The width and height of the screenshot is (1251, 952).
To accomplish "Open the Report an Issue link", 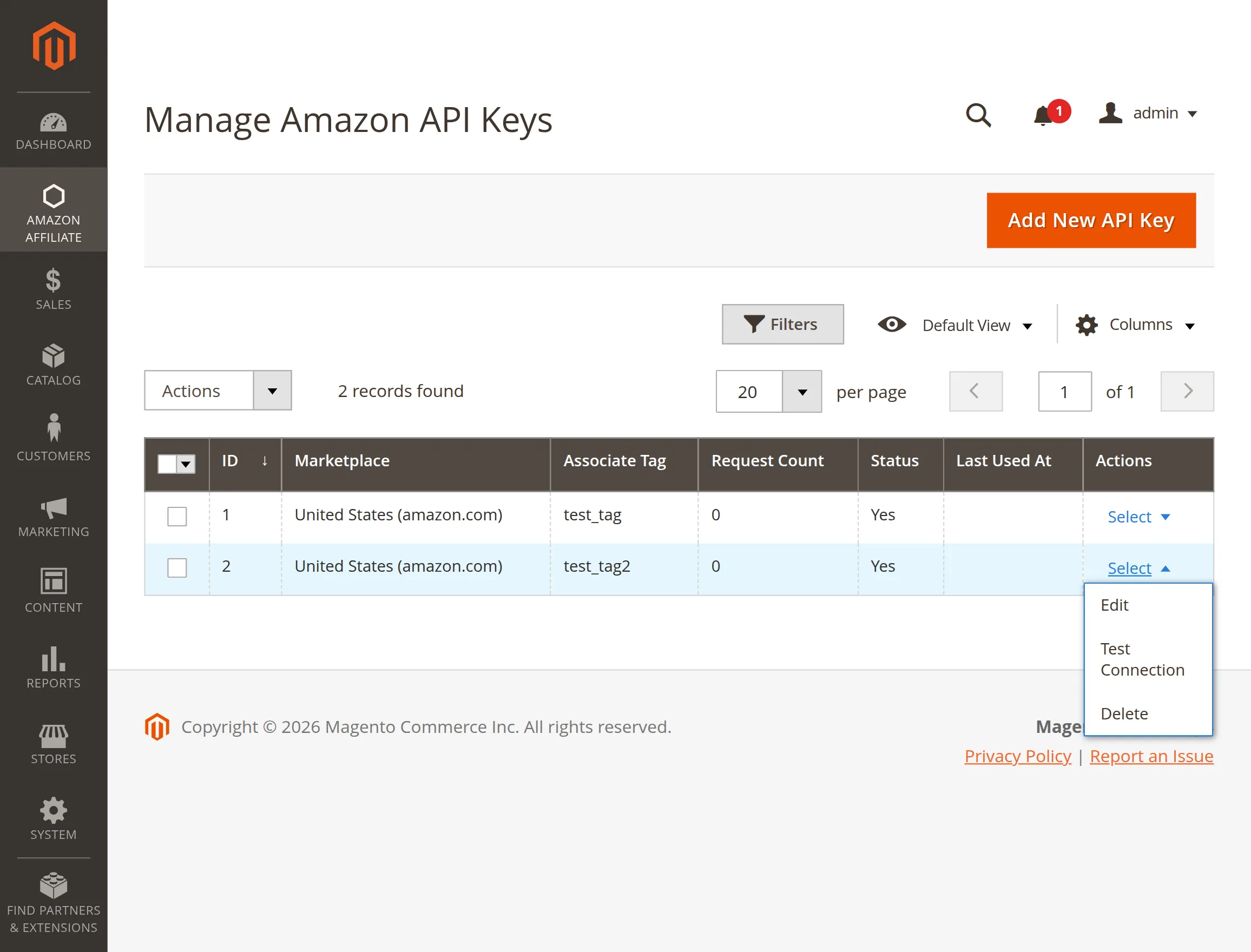I will pyautogui.click(x=1151, y=756).
